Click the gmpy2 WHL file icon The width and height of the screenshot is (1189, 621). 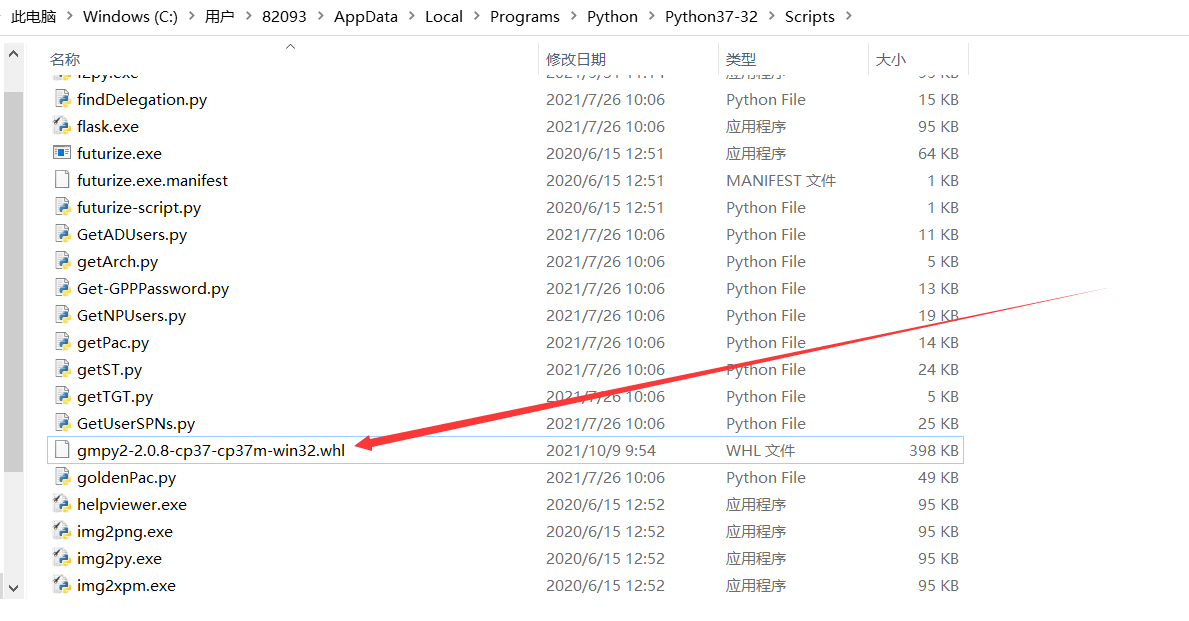pyautogui.click(x=60, y=450)
